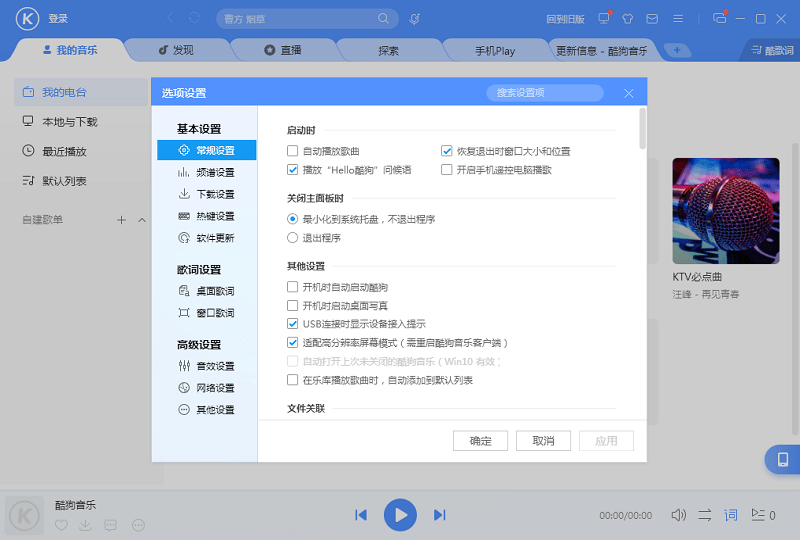Click the 搜索设置项 search field
Image resolution: width=800 pixels, height=540 pixels.
tap(544, 92)
